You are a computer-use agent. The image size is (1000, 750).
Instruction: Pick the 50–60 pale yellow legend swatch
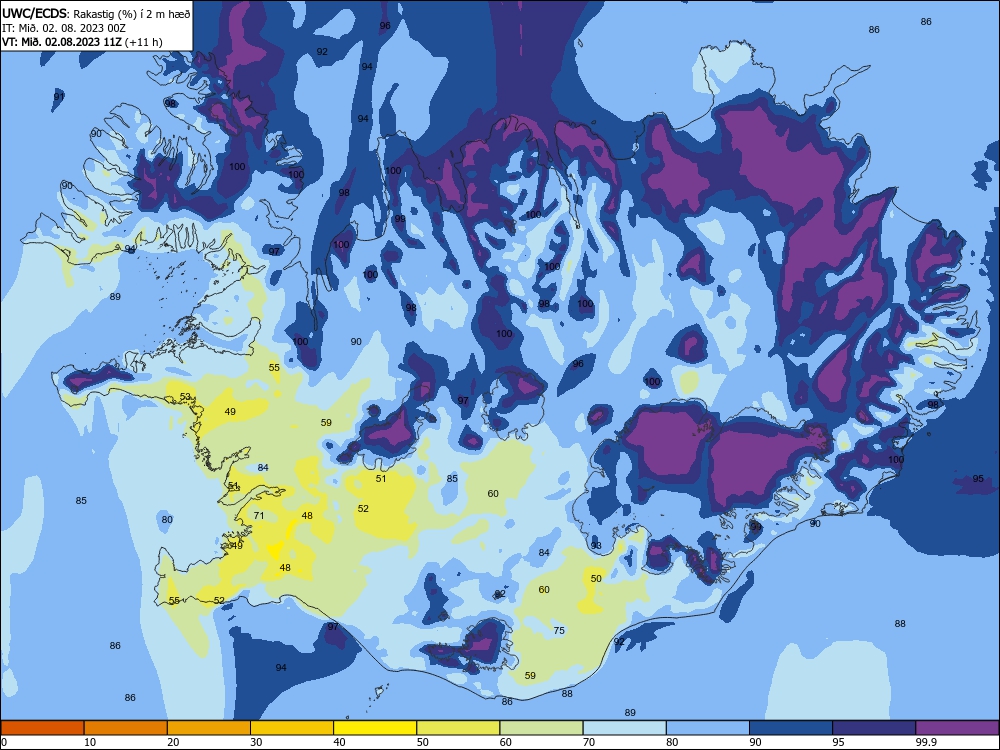coord(458,728)
